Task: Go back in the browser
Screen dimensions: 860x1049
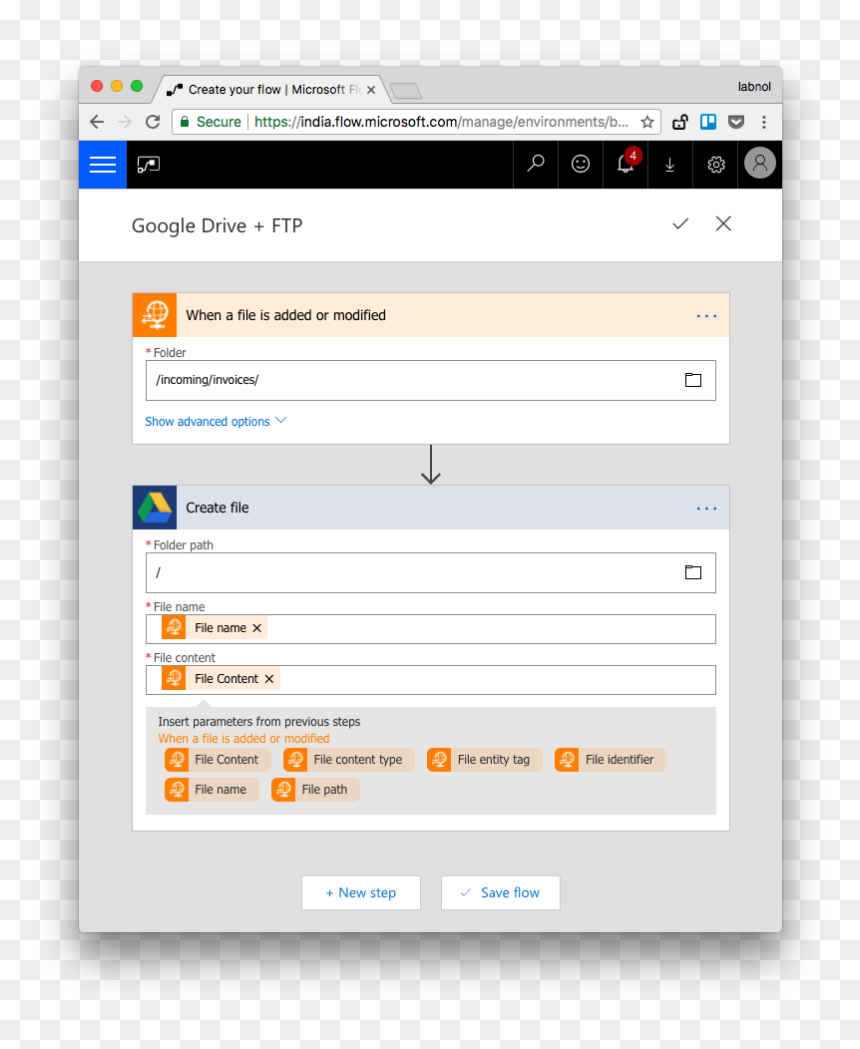Action: [x=97, y=122]
